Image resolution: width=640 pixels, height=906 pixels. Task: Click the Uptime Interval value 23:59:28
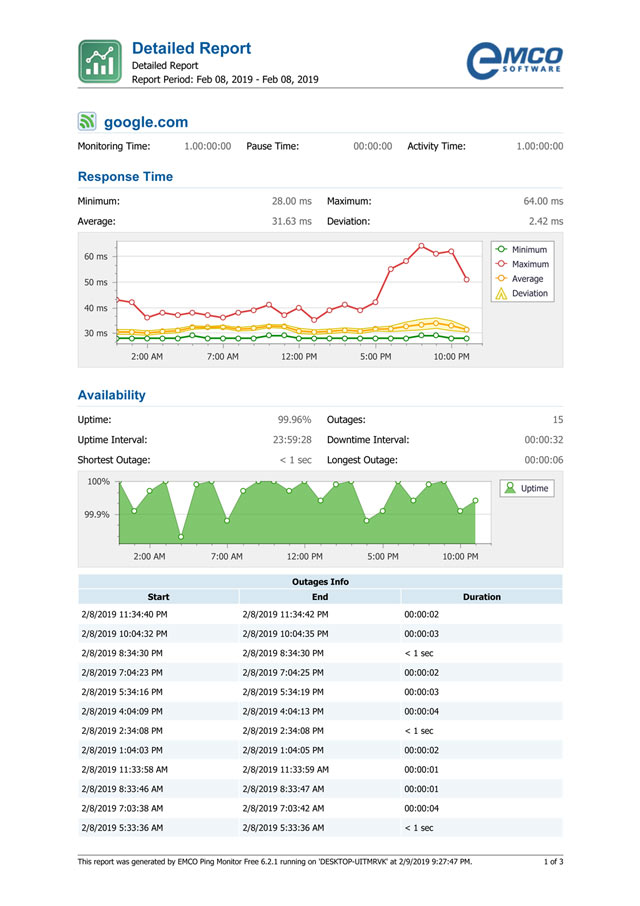pos(292,440)
